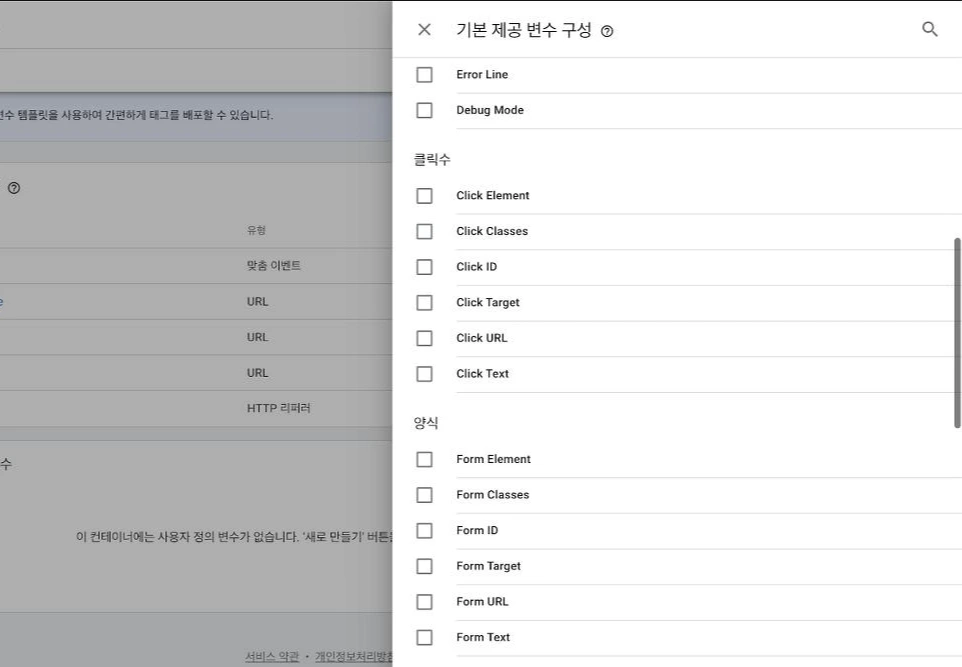Screen dimensions: 962x667
Task: Click the 맞춤 이벤트 type cell
Action: click(x=274, y=266)
